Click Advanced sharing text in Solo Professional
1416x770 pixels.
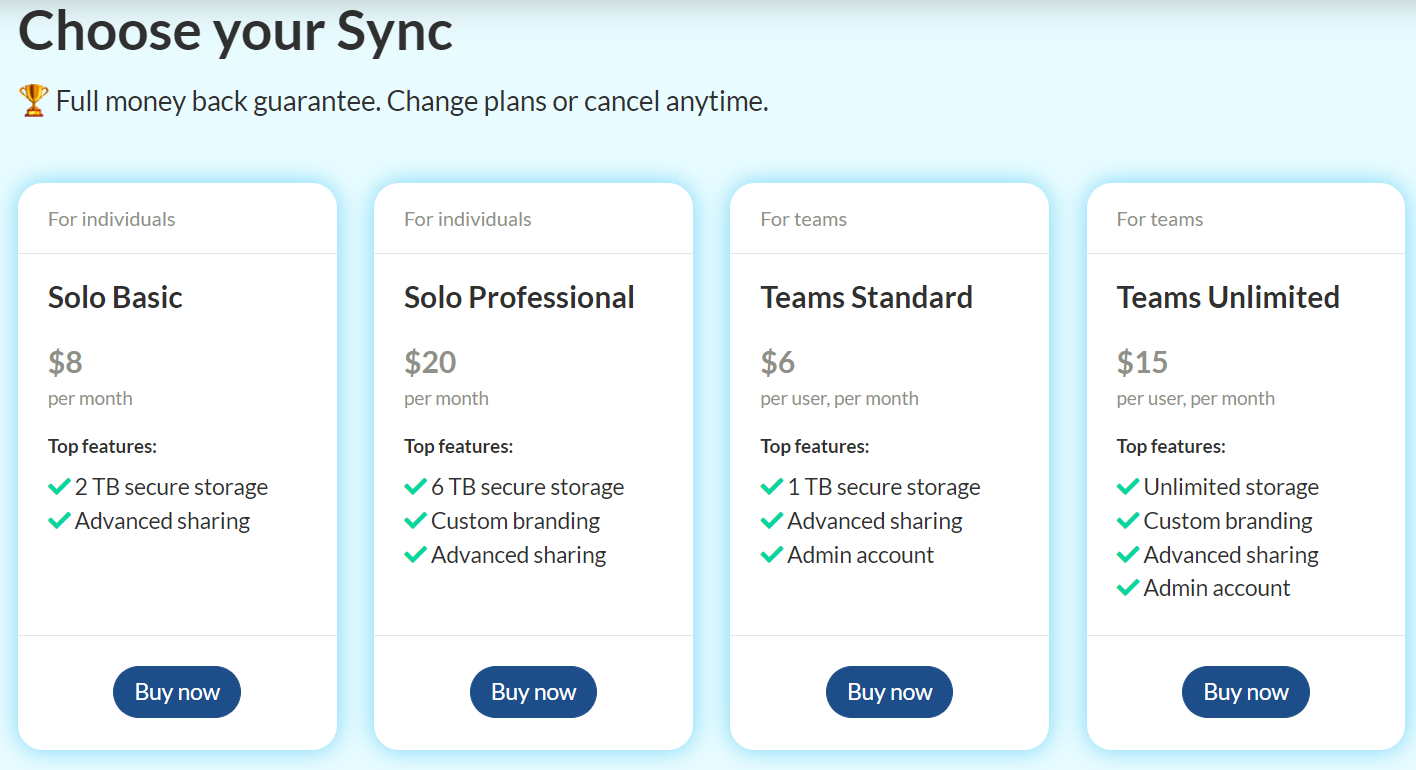518,555
